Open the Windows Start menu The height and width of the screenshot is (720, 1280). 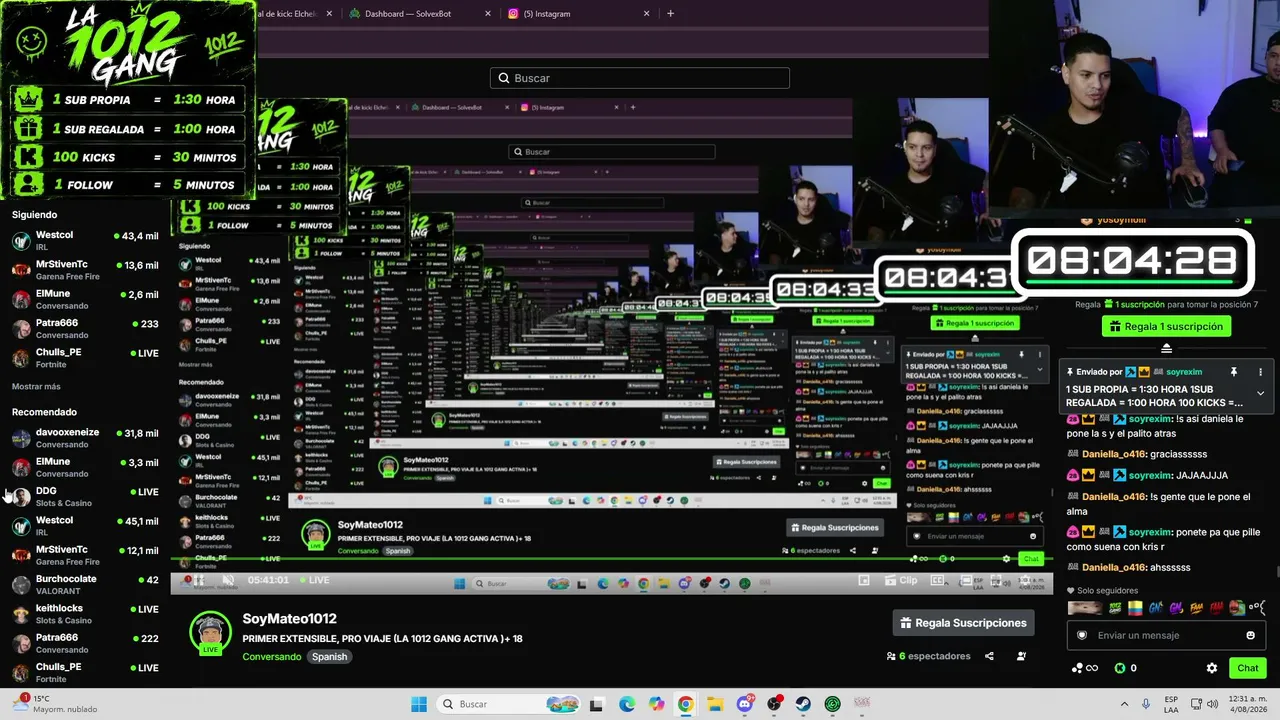pos(418,704)
